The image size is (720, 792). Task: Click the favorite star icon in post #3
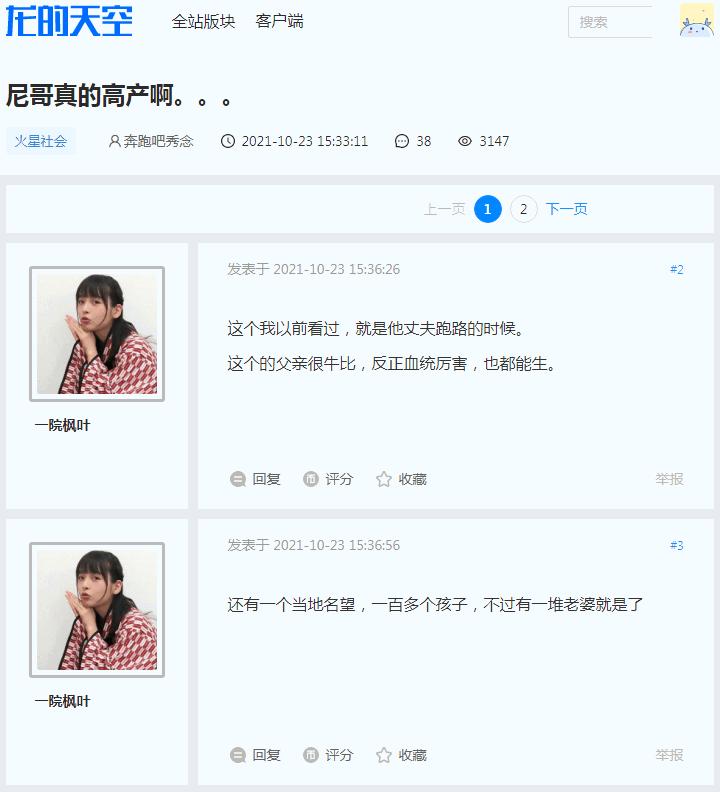pyautogui.click(x=384, y=755)
